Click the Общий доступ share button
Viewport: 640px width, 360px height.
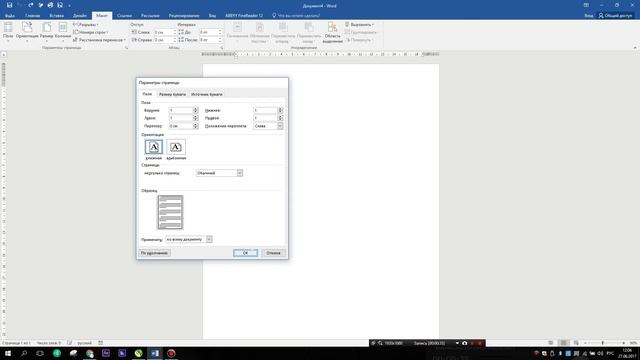tap(616, 16)
